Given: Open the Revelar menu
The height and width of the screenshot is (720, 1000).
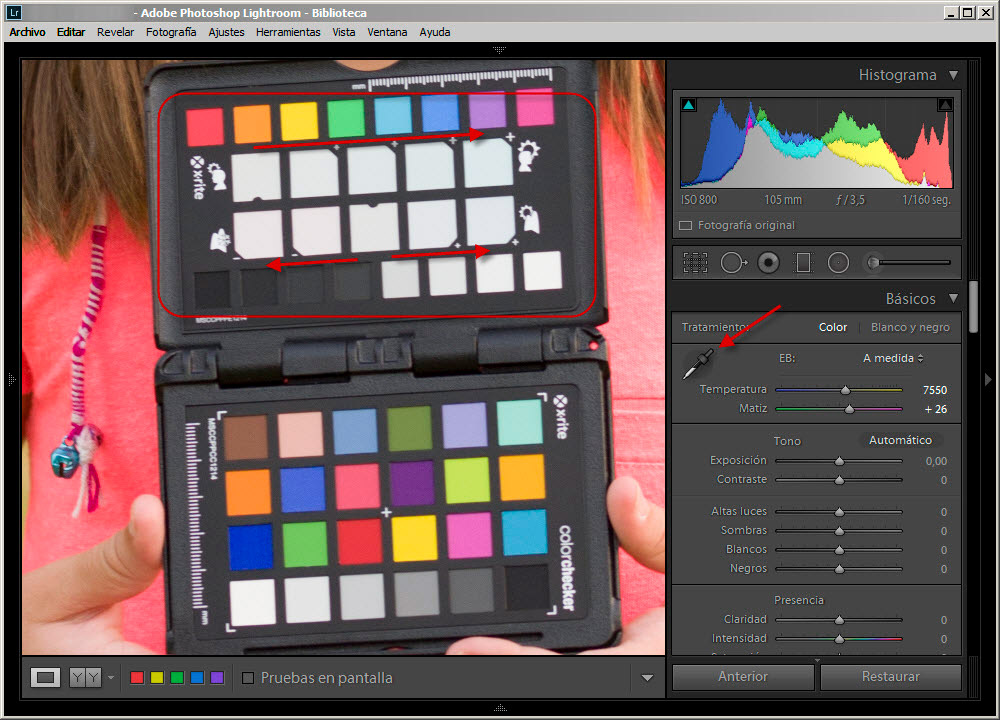Looking at the screenshot, I should [115, 31].
